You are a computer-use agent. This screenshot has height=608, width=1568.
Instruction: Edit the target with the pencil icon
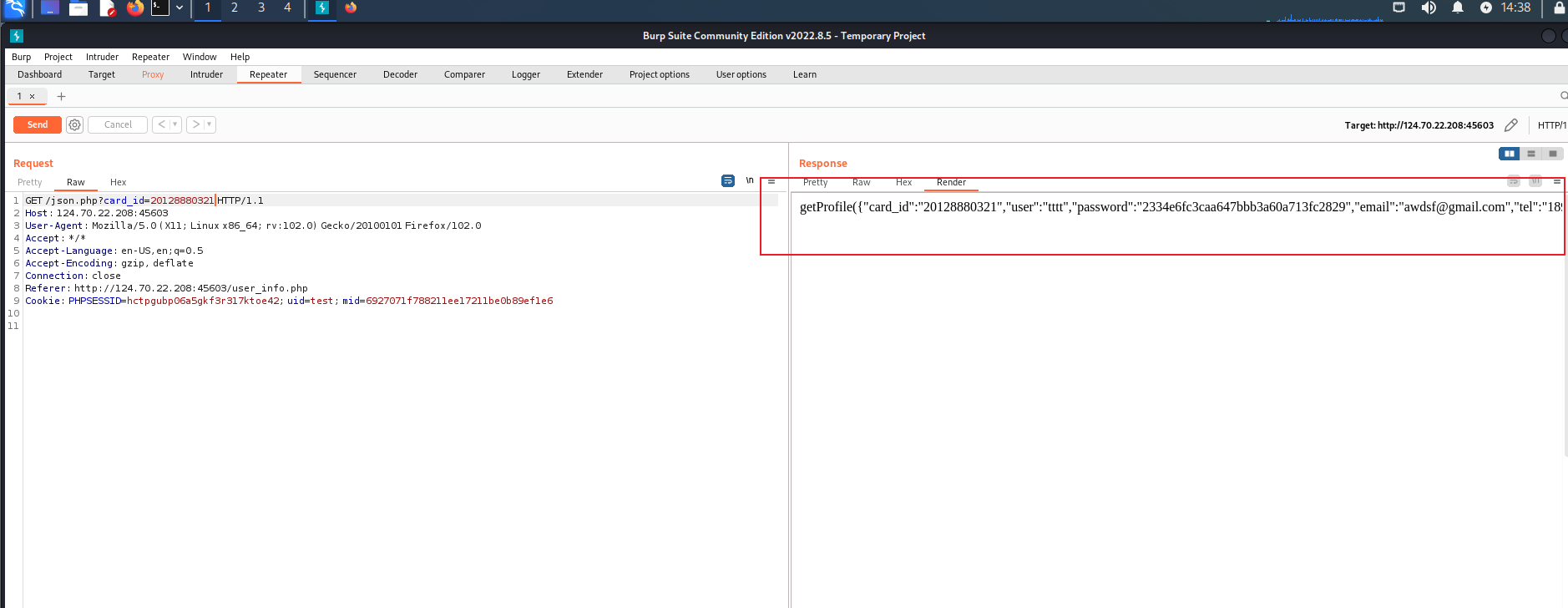coord(1511,125)
